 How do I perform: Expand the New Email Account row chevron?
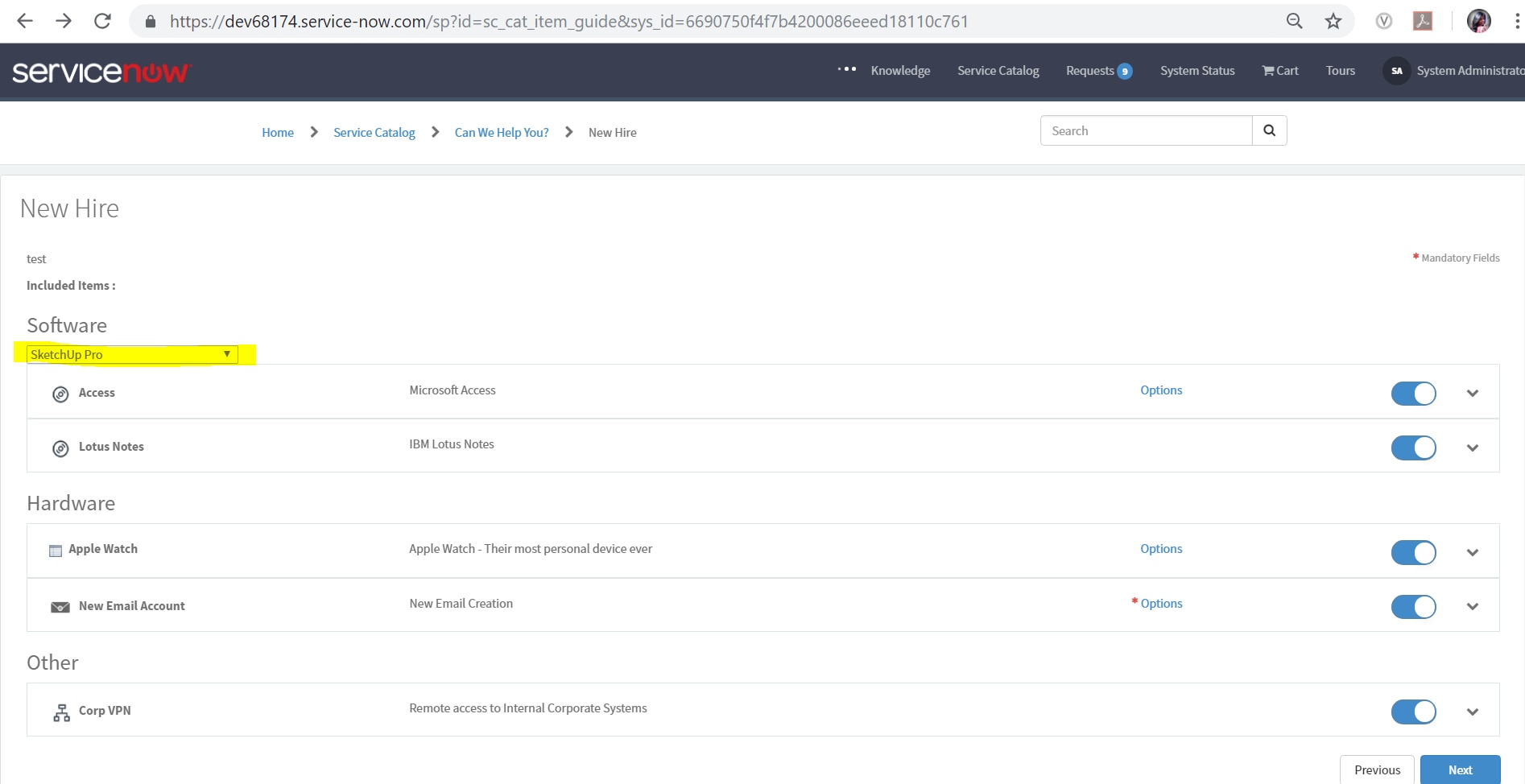pyautogui.click(x=1473, y=607)
